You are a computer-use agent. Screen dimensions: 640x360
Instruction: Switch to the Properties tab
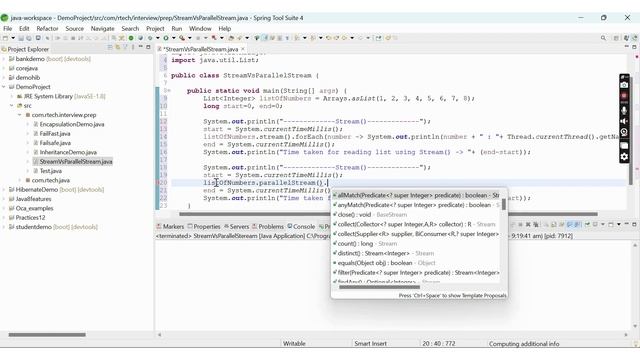[204, 227]
